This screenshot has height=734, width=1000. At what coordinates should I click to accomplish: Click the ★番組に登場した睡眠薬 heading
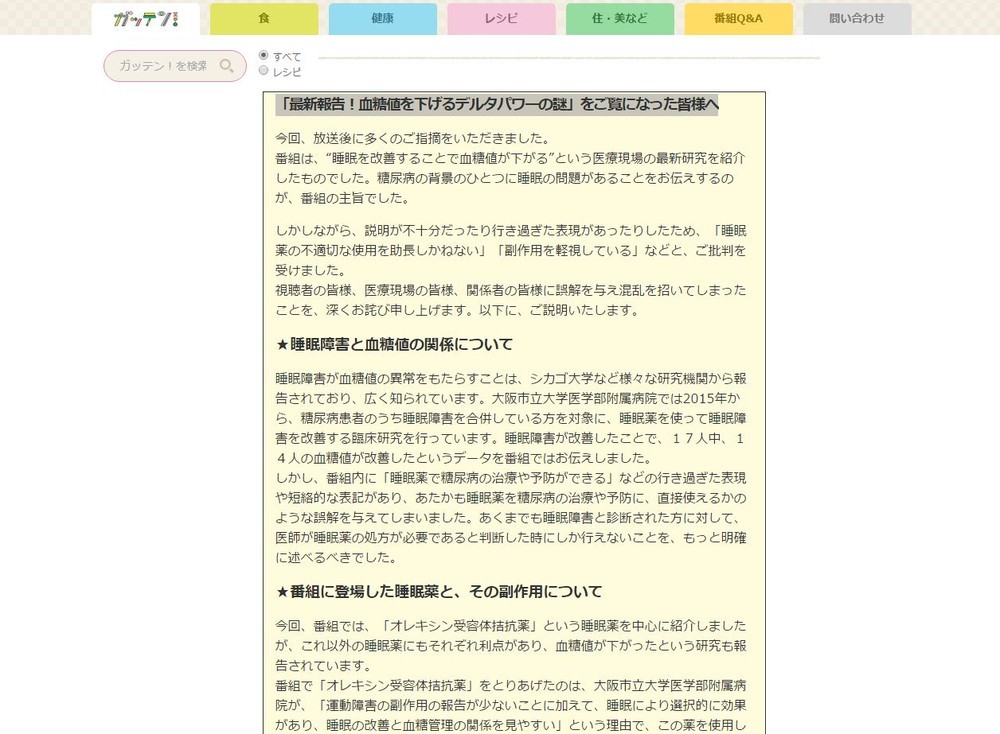pyautogui.click(x=439, y=591)
